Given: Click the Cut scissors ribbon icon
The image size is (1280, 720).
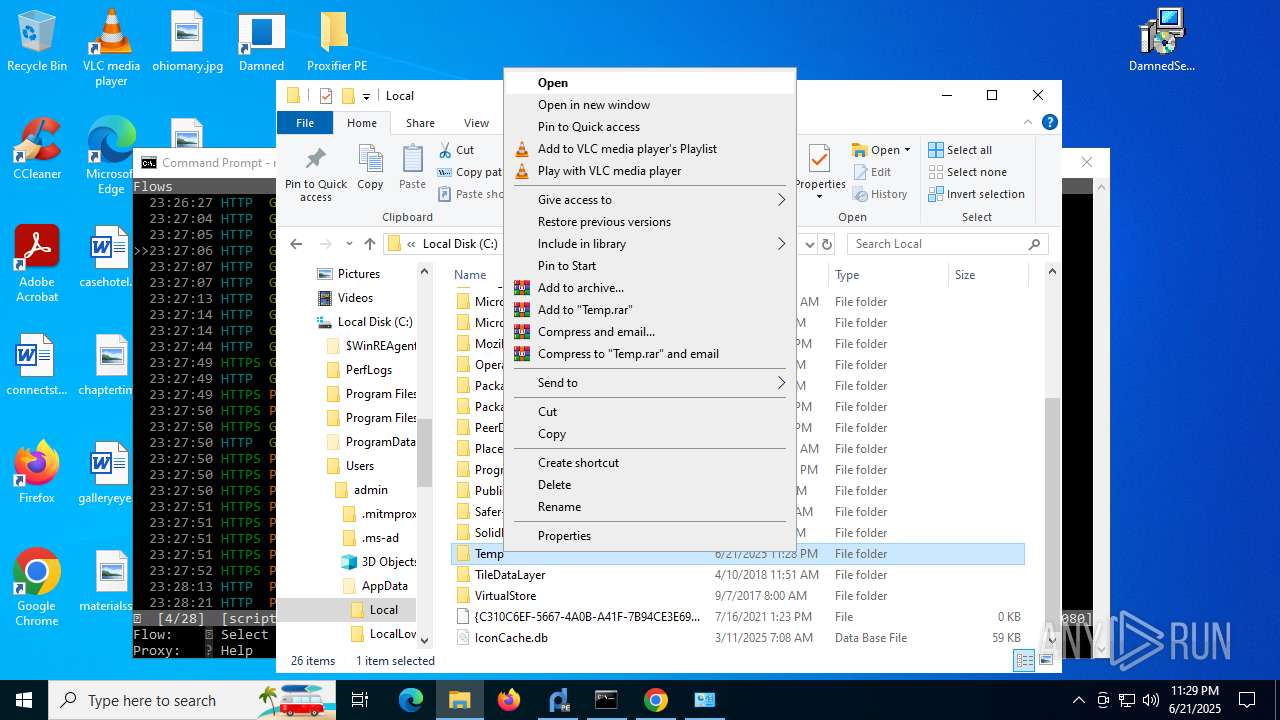Looking at the screenshot, I should pos(446,150).
